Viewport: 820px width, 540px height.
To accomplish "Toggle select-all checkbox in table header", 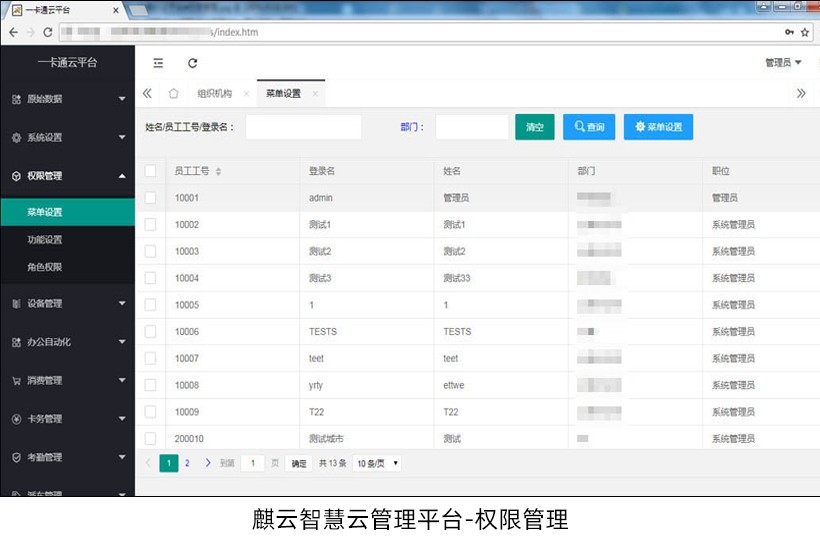I will (150, 171).
